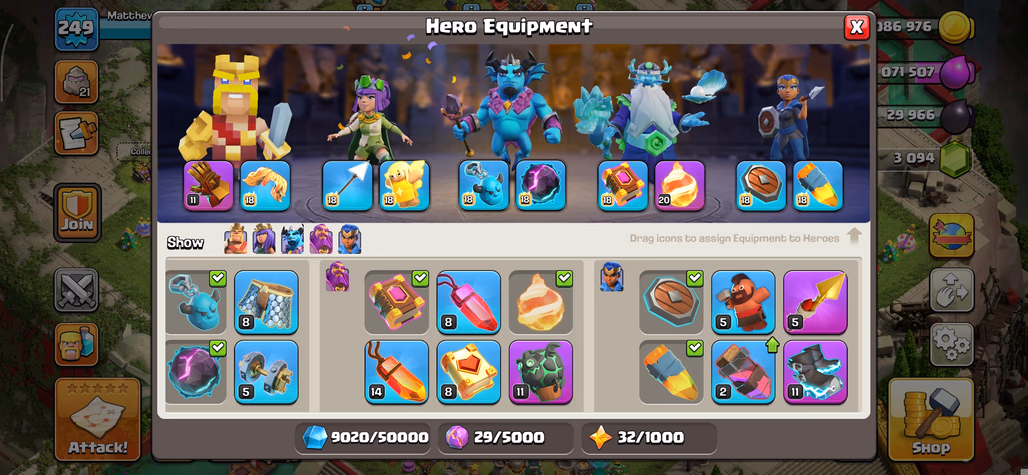This screenshot has height=475, width=1028.
Task: Pick the level 8 Healing Tome
Action: (468, 371)
